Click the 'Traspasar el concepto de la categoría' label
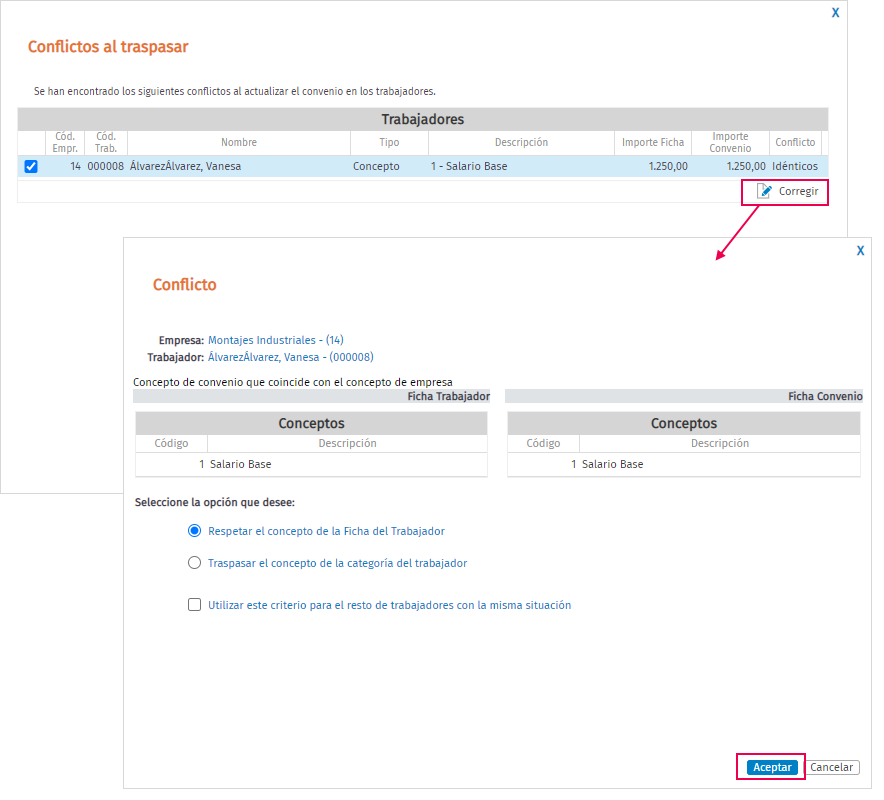The image size is (884, 800). tap(338, 563)
